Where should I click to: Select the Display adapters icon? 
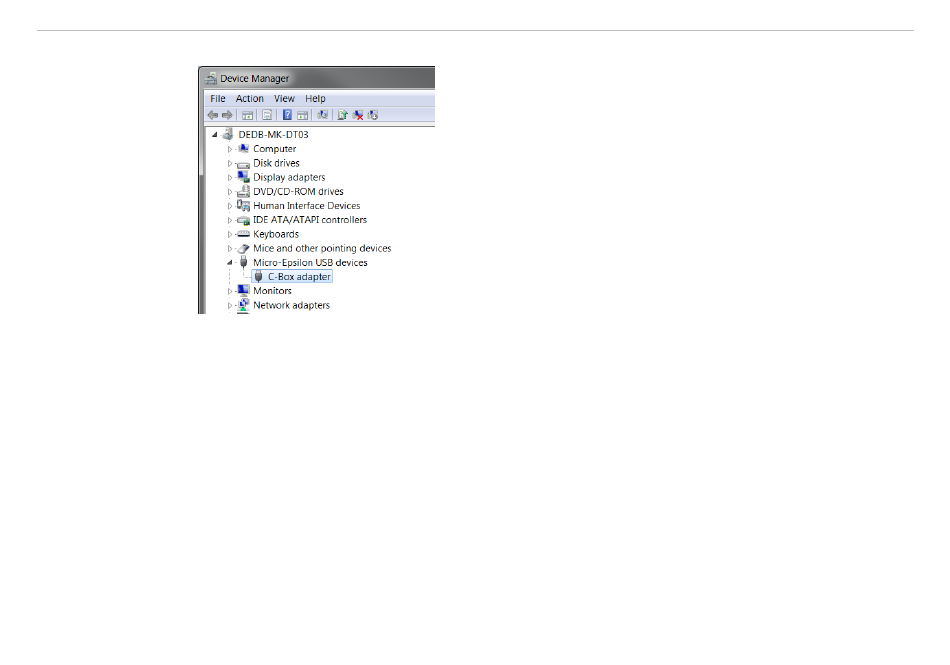tap(244, 177)
